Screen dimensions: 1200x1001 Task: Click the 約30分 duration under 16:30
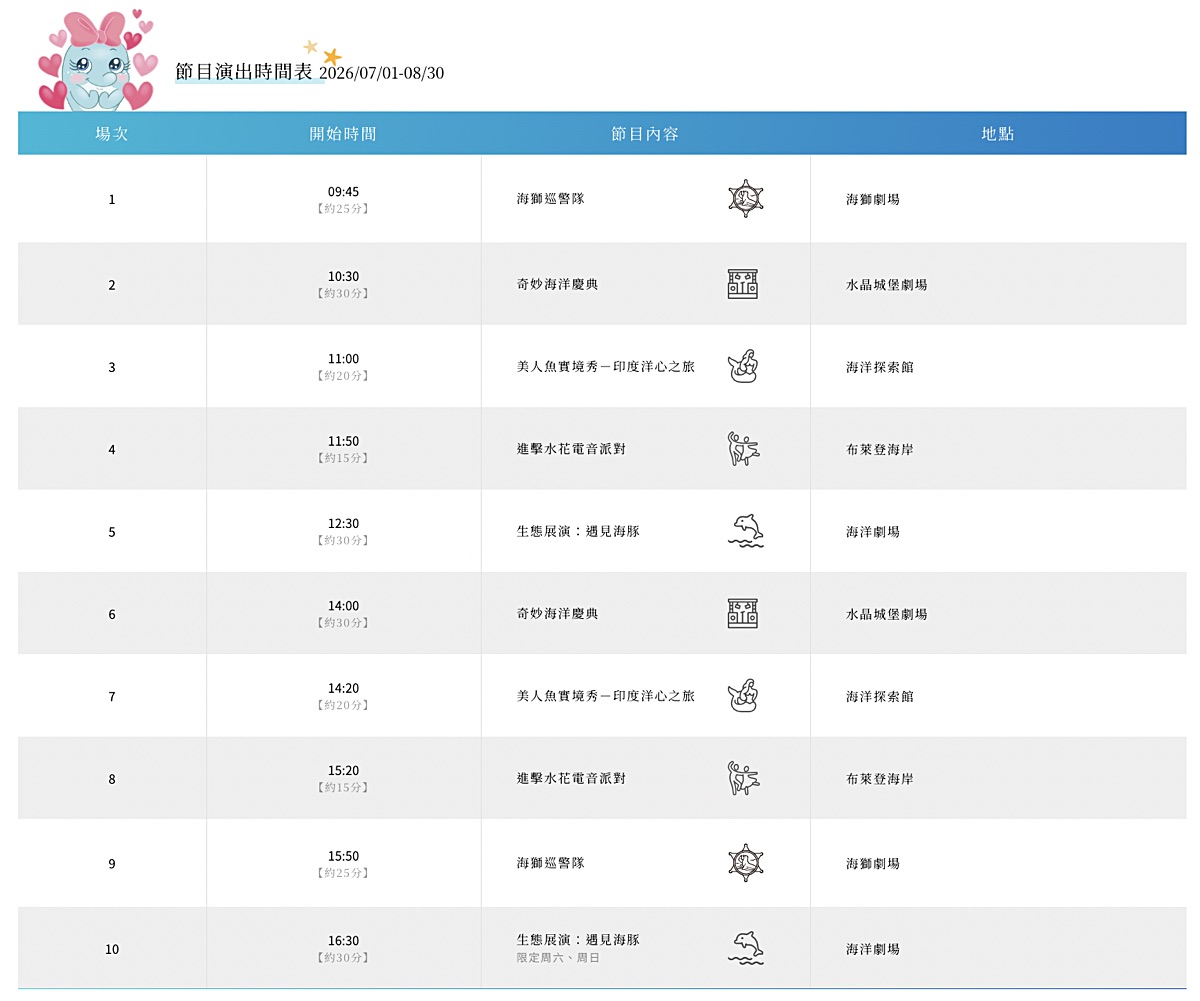pyautogui.click(x=343, y=958)
